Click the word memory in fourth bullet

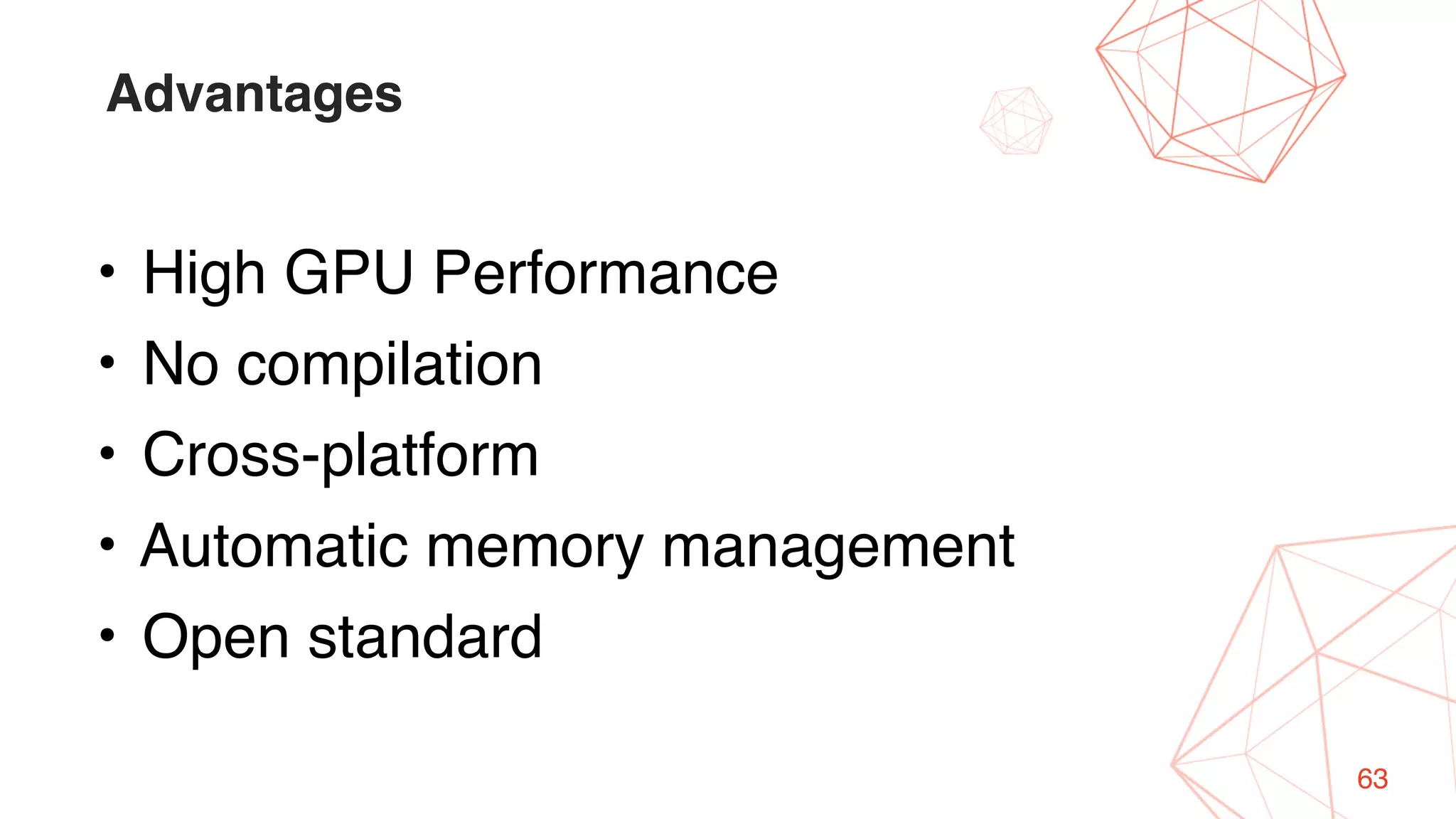point(535,546)
